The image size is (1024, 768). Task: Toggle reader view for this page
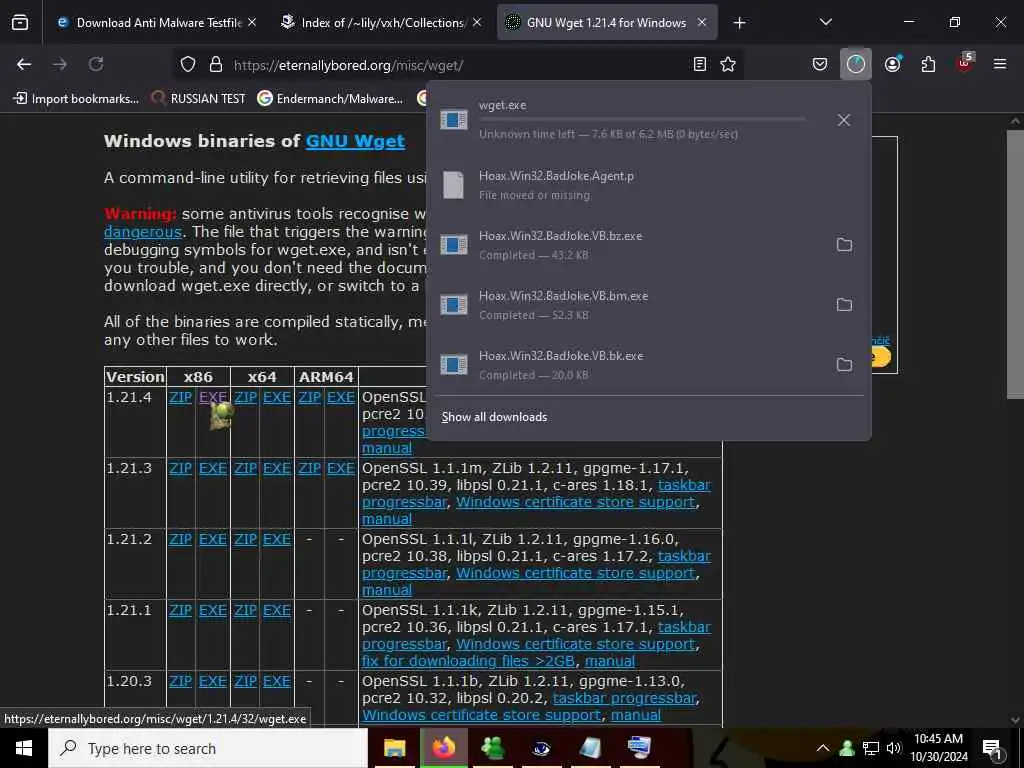(699, 64)
